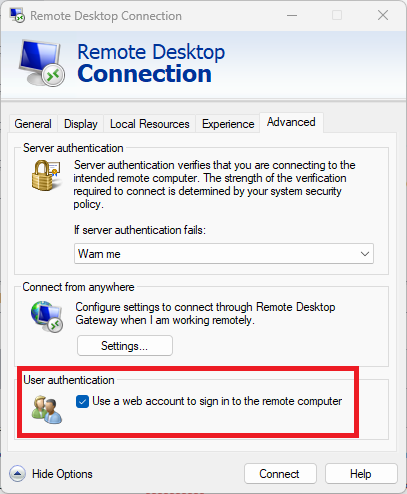Image resolution: width=407 pixels, height=494 pixels.
Task: Close the Remote Desktop Connection window
Action: (x=383, y=15)
